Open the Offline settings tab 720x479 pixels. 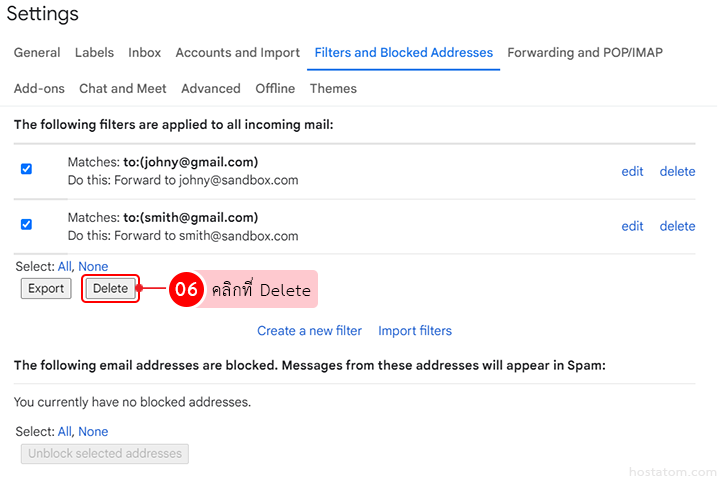click(x=275, y=89)
